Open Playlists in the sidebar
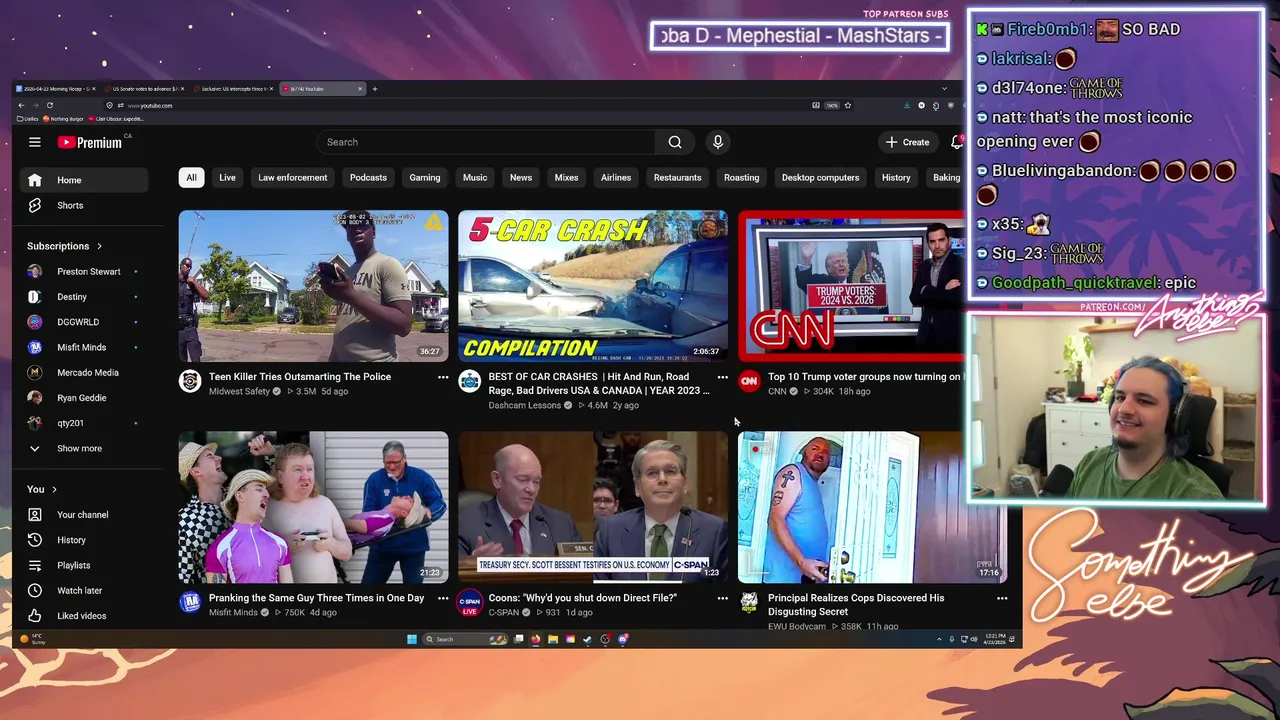1280x720 pixels. coord(84,565)
